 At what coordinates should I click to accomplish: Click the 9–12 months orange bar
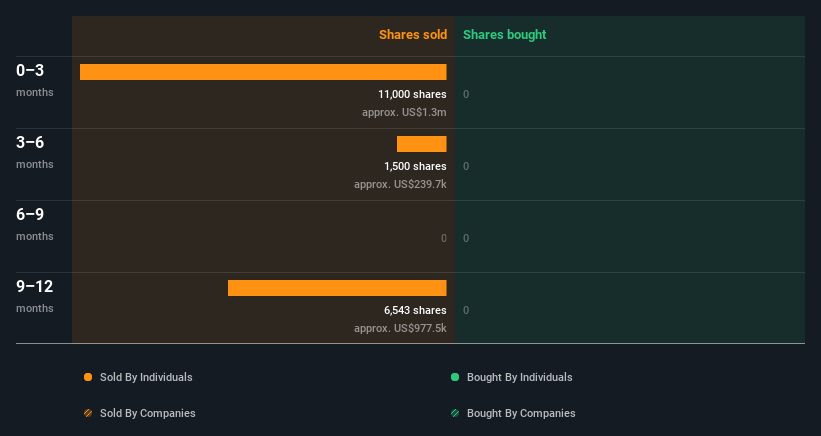pyautogui.click(x=337, y=288)
